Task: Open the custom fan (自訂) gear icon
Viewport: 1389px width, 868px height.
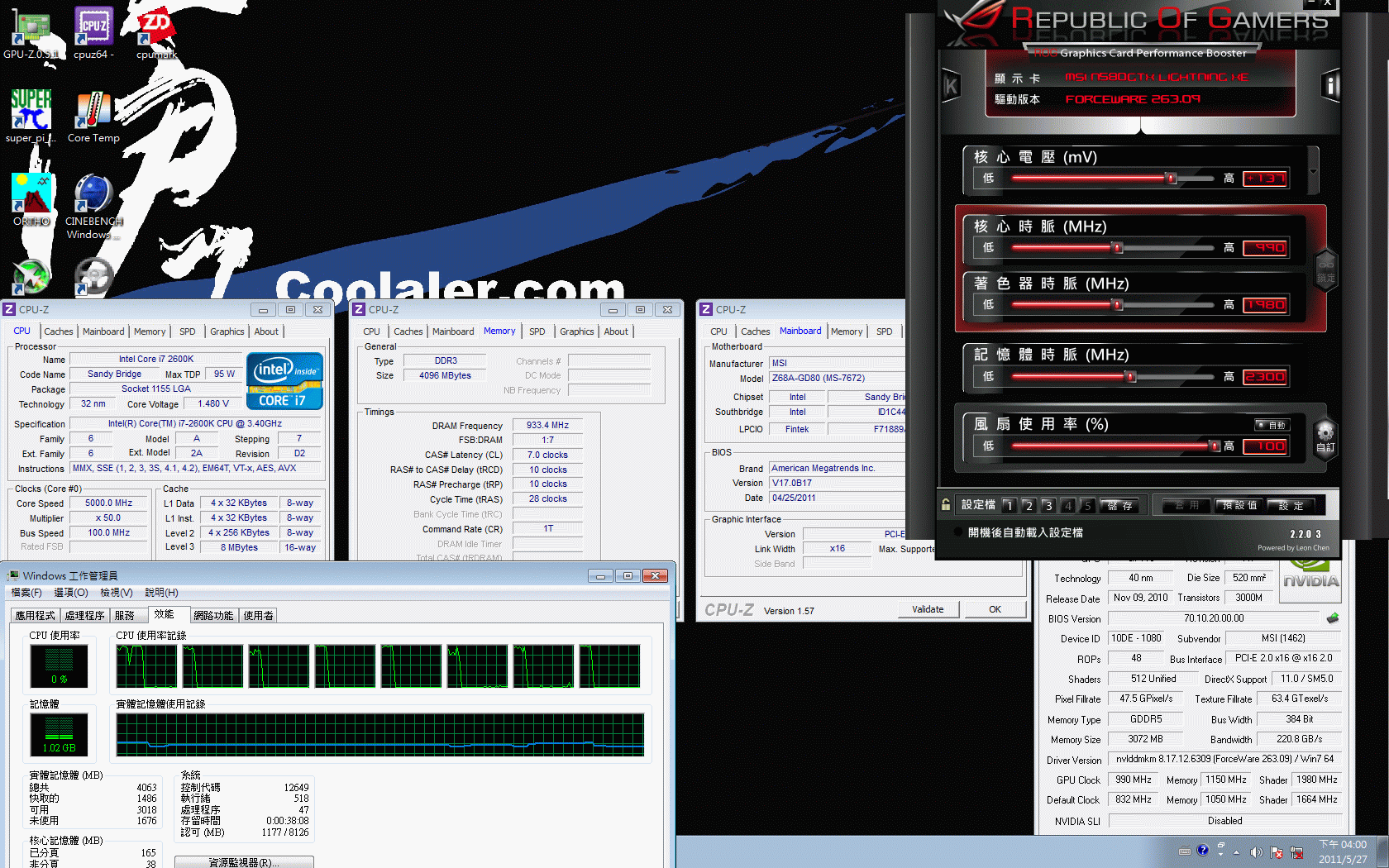Action: [x=1325, y=436]
